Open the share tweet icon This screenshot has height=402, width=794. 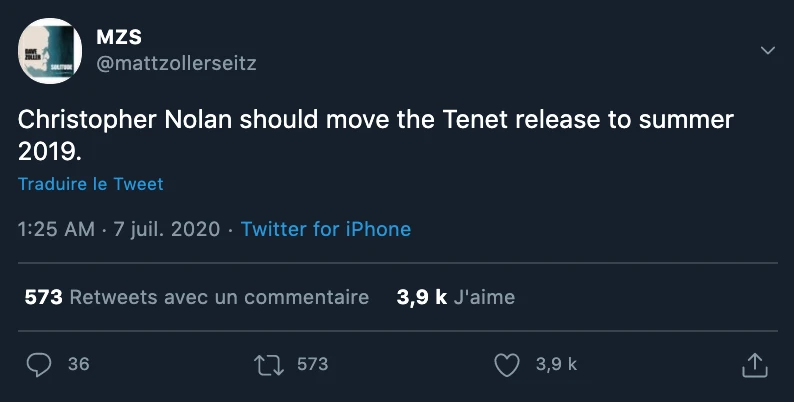point(754,365)
